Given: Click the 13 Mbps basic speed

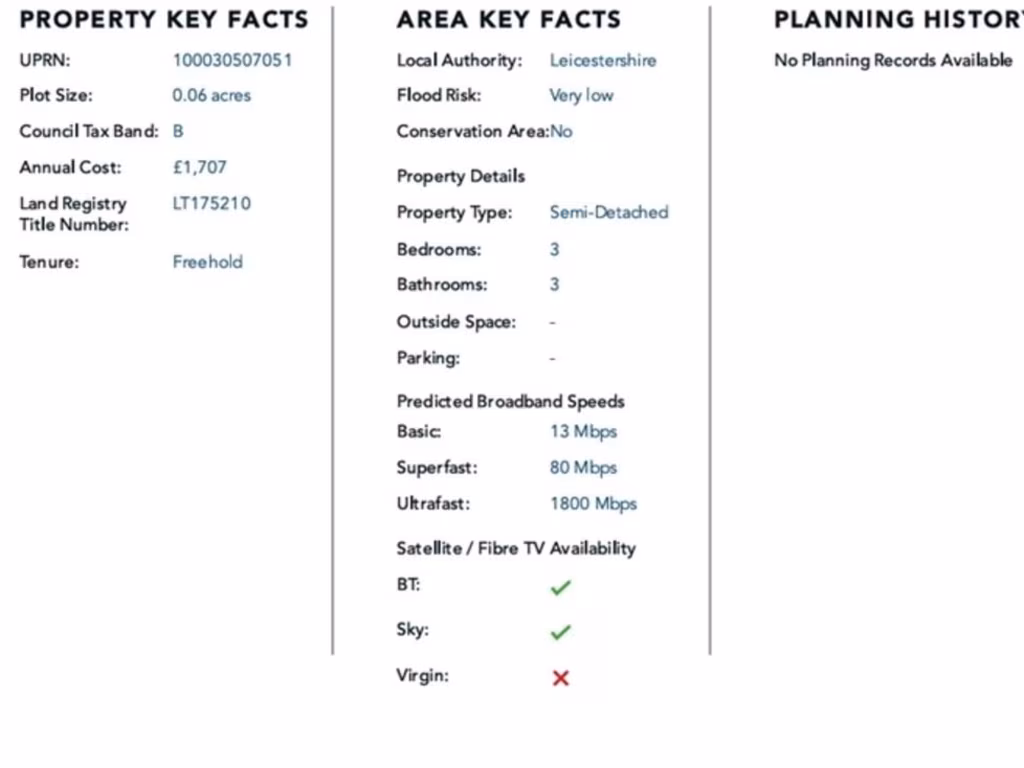Looking at the screenshot, I should (583, 432).
